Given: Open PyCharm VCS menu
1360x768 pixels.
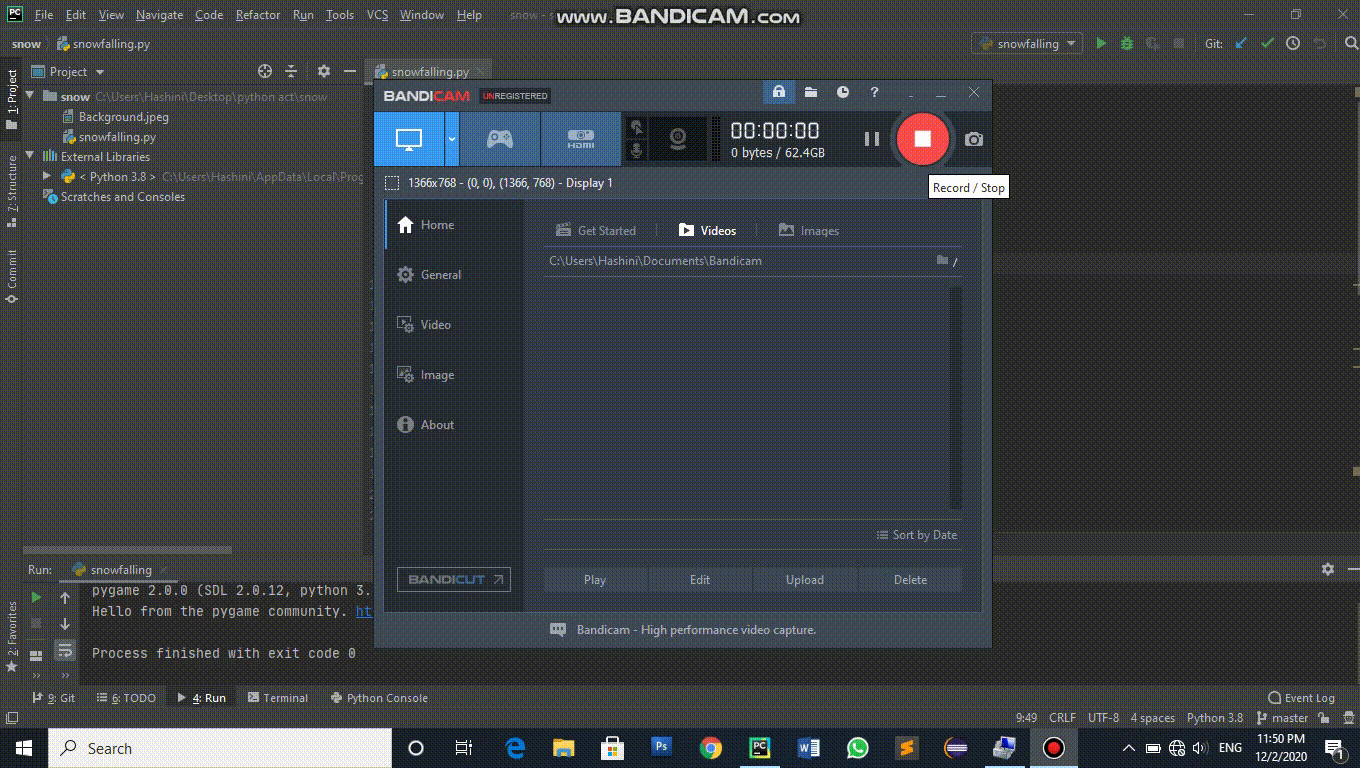Looking at the screenshot, I should pyautogui.click(x=377, y=15).
